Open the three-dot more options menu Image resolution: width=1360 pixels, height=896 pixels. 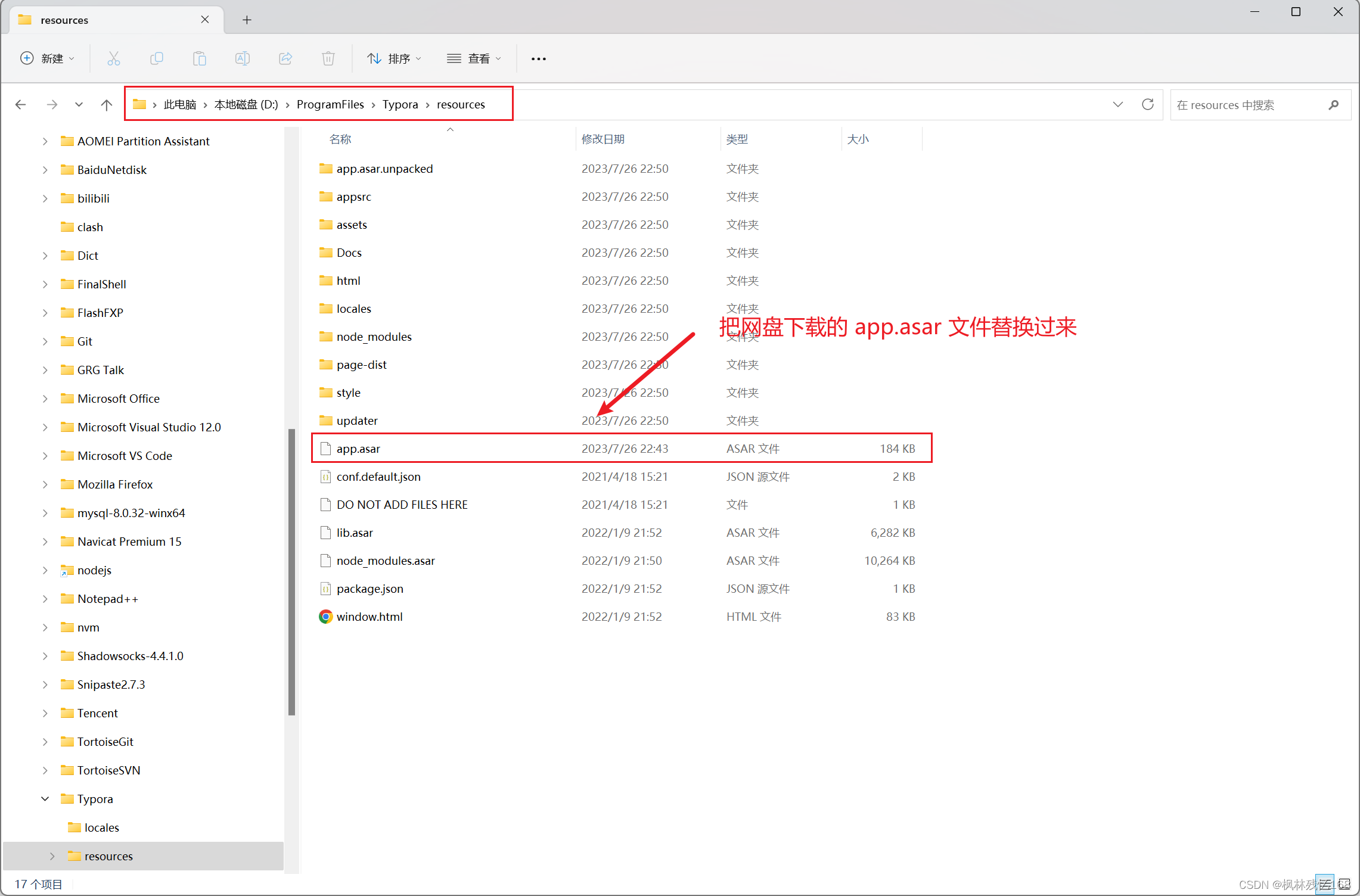tap(539, 58)
